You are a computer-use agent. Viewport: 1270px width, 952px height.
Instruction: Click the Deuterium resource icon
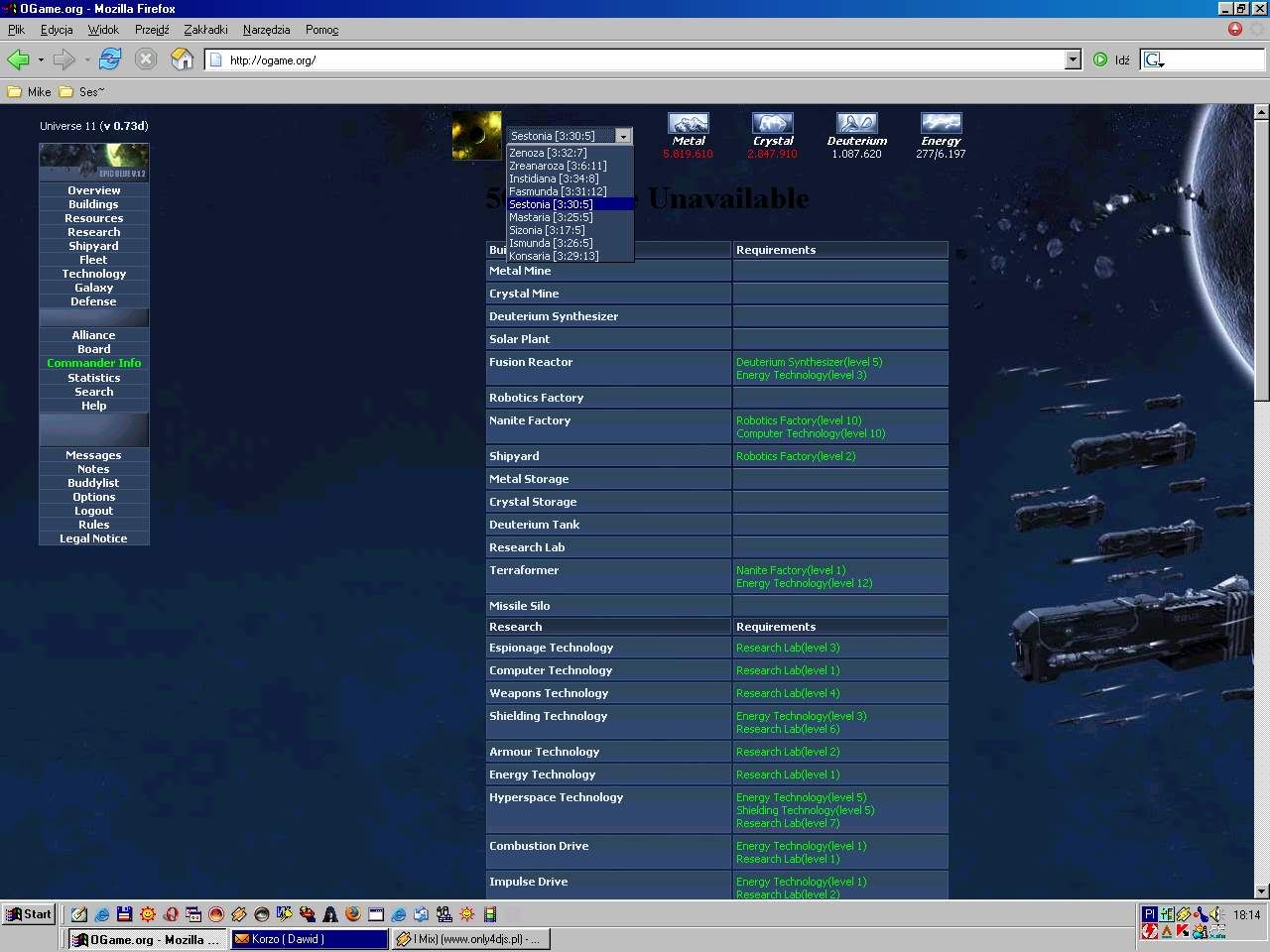(x=857, y=123)
